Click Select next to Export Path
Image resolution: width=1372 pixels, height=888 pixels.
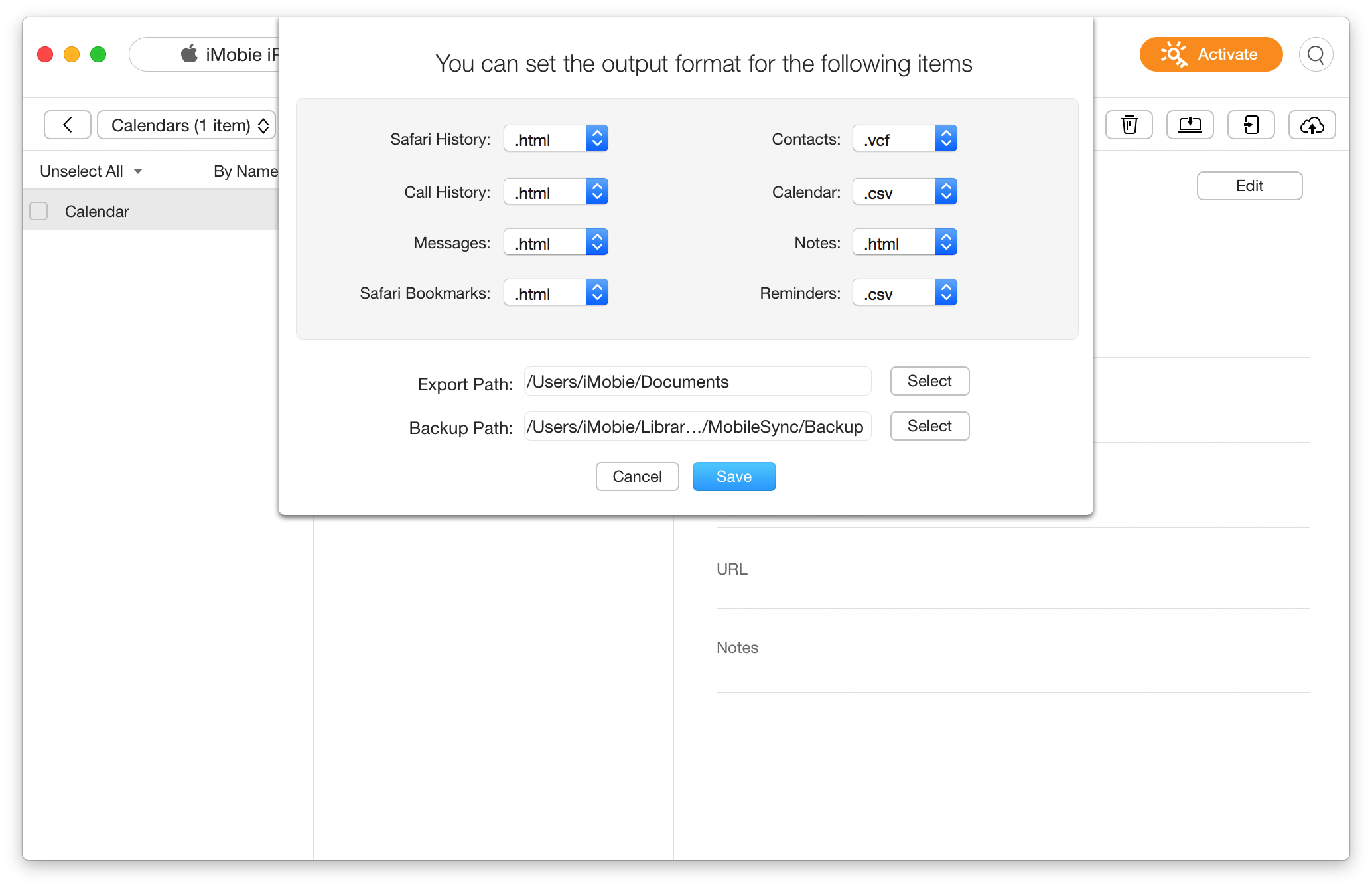[929, 381]
